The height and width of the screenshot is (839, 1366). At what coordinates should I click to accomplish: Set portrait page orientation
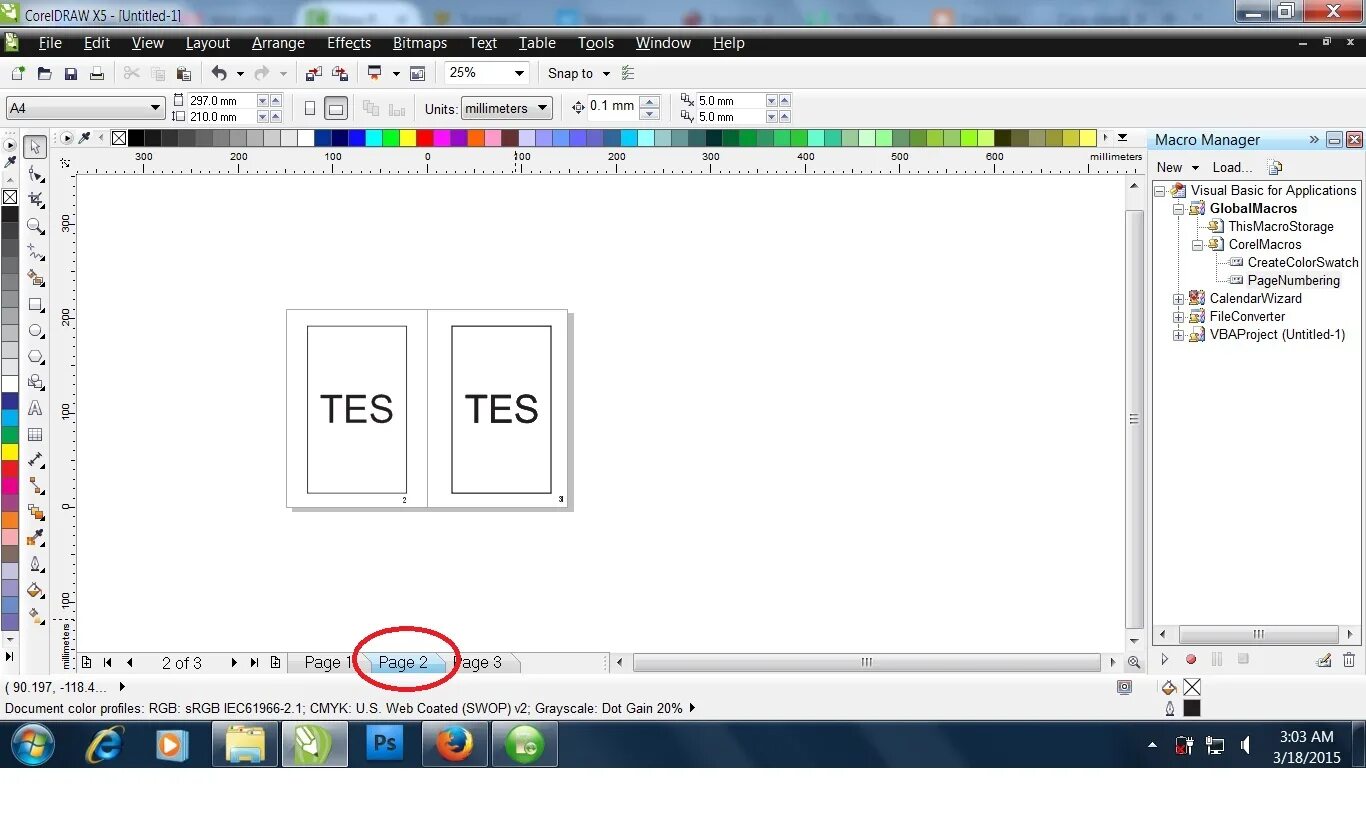(x=310, y=109)
